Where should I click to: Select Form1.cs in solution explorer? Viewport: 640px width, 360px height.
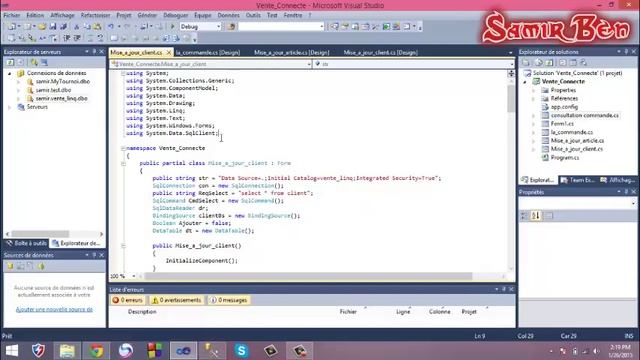pos(562,124)
